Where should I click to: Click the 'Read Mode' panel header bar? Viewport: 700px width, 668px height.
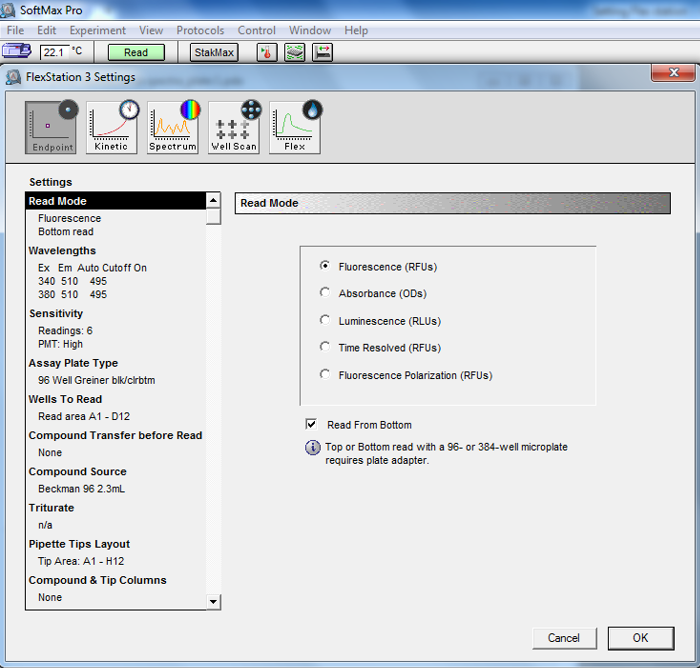click(x=453, y=203)
